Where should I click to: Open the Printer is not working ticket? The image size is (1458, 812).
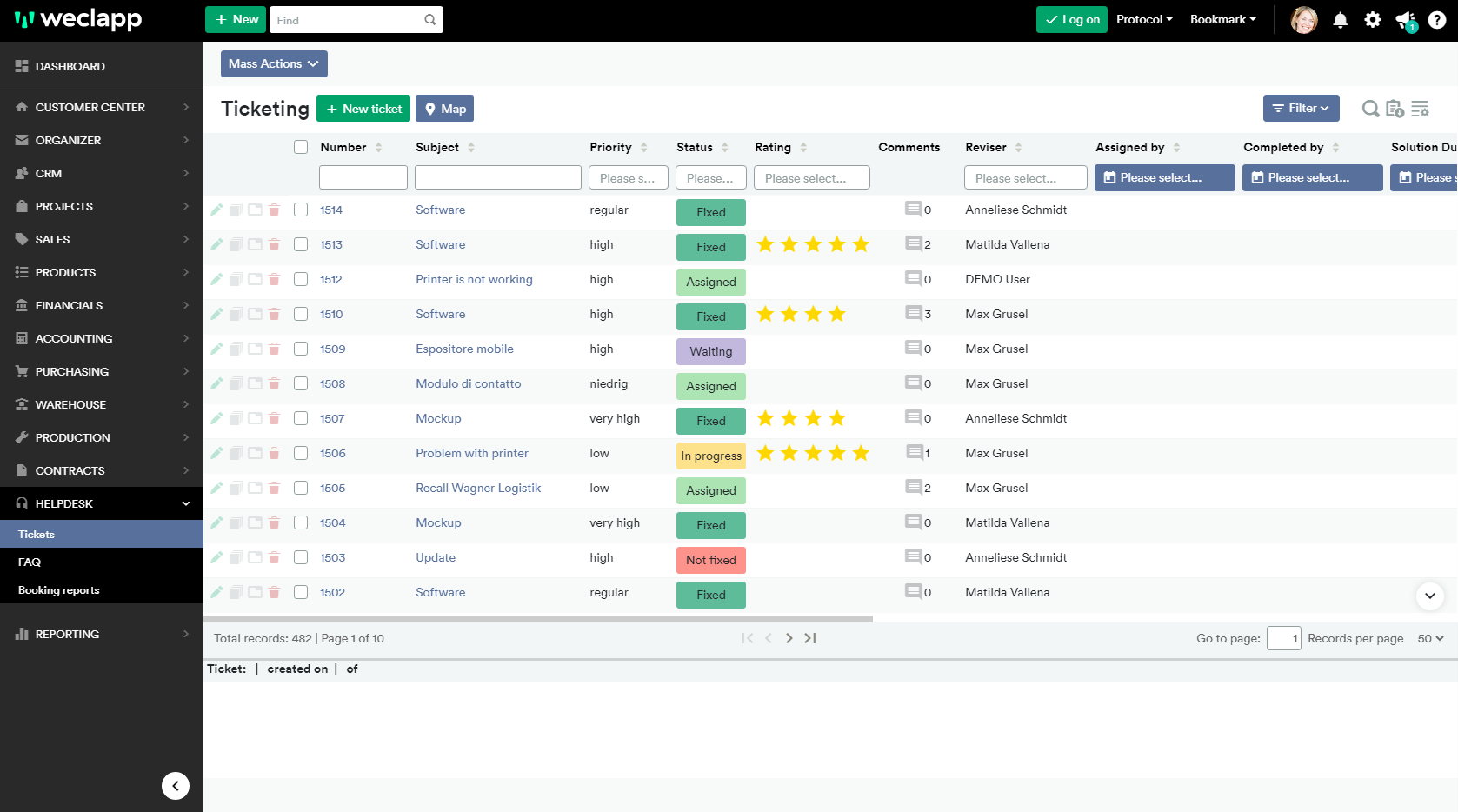[474, 279]
